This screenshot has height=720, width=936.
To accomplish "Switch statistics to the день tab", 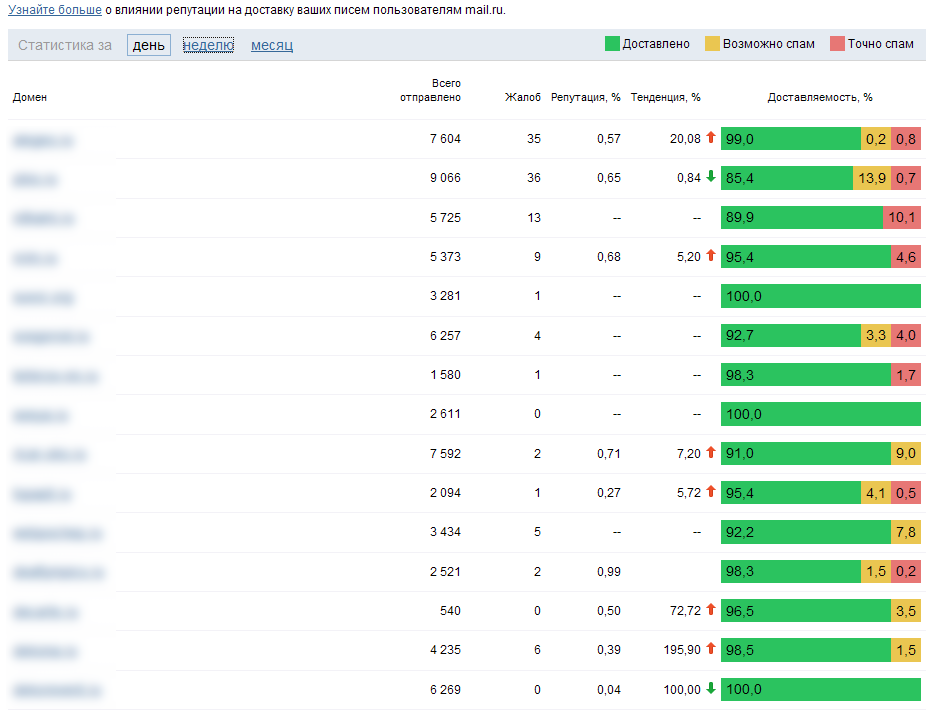I will [149, 45].
